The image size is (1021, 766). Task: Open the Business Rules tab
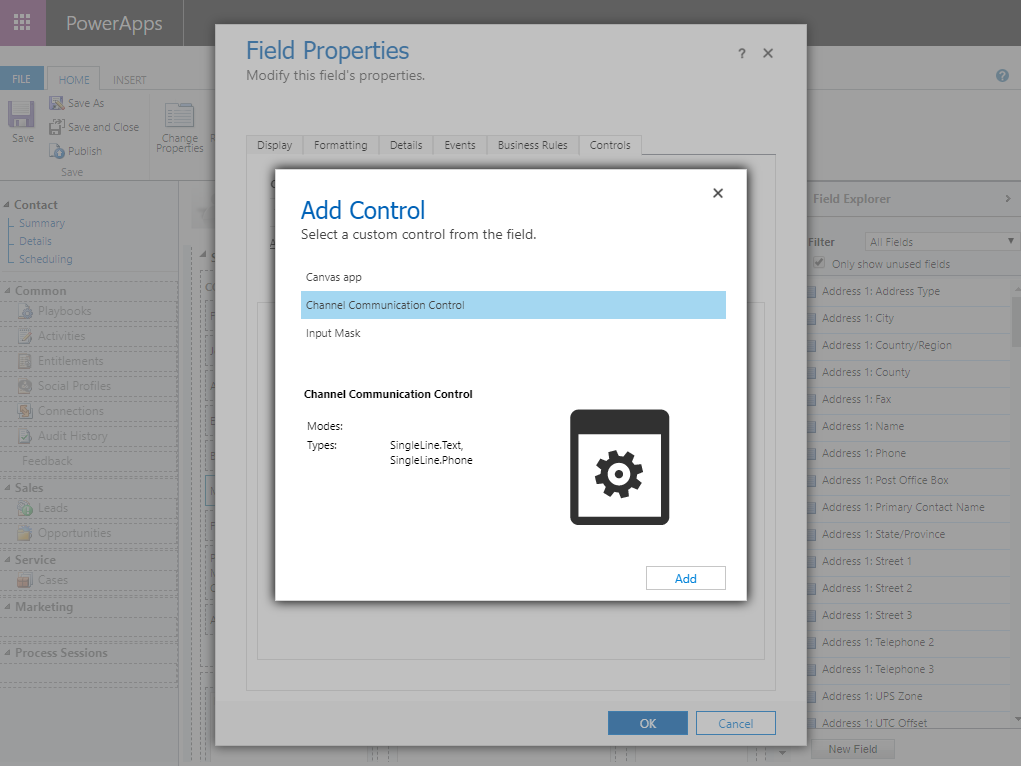pyautogui.click(x=533, y=145)
